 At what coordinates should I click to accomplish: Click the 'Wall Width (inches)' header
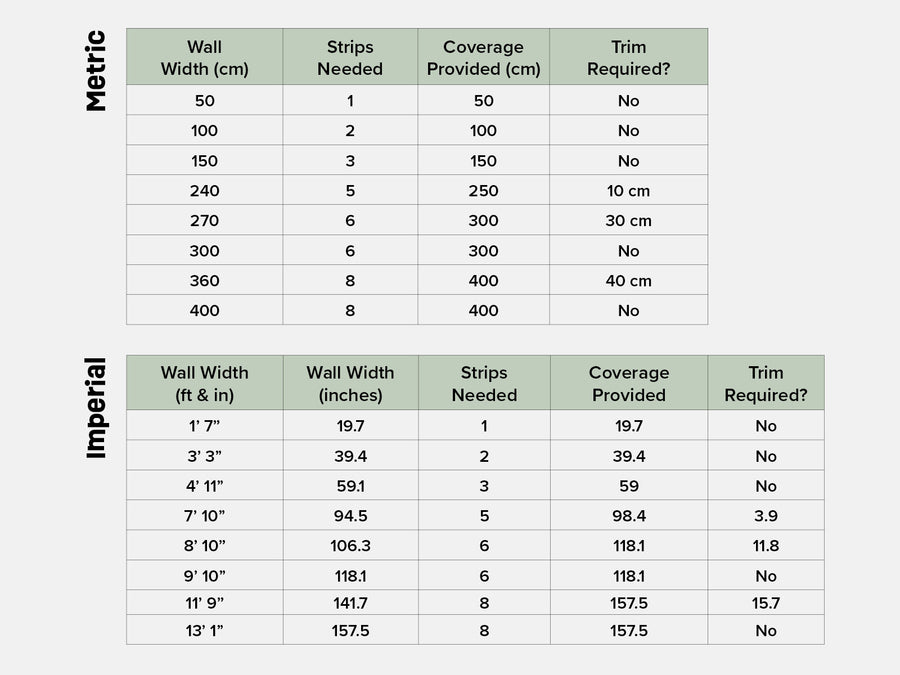[x=350, y=383]
